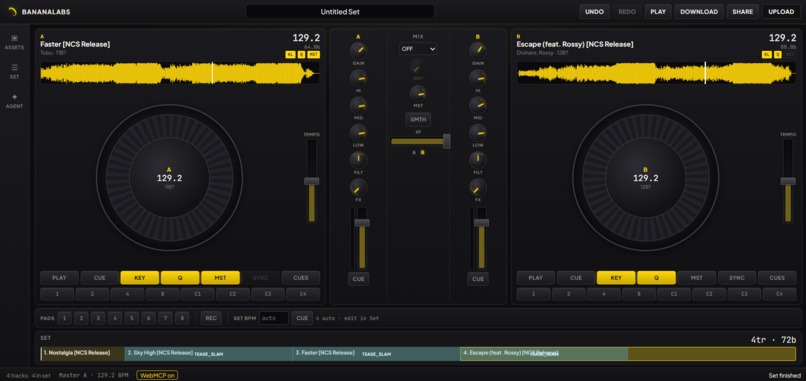Screen dimensions: 806x381
Task: Adjust deck A LOW knob
Action: pyautogui.click(x=358, y=133)
